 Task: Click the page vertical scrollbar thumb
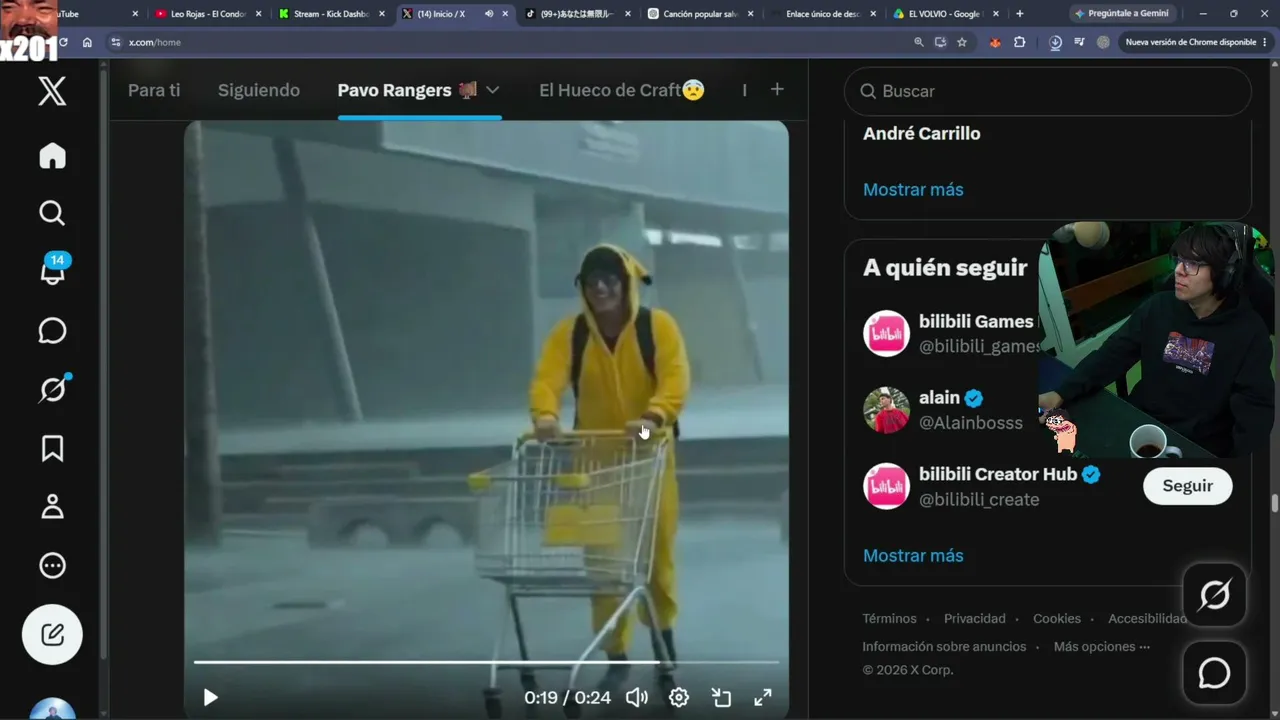coord(1275,504)
